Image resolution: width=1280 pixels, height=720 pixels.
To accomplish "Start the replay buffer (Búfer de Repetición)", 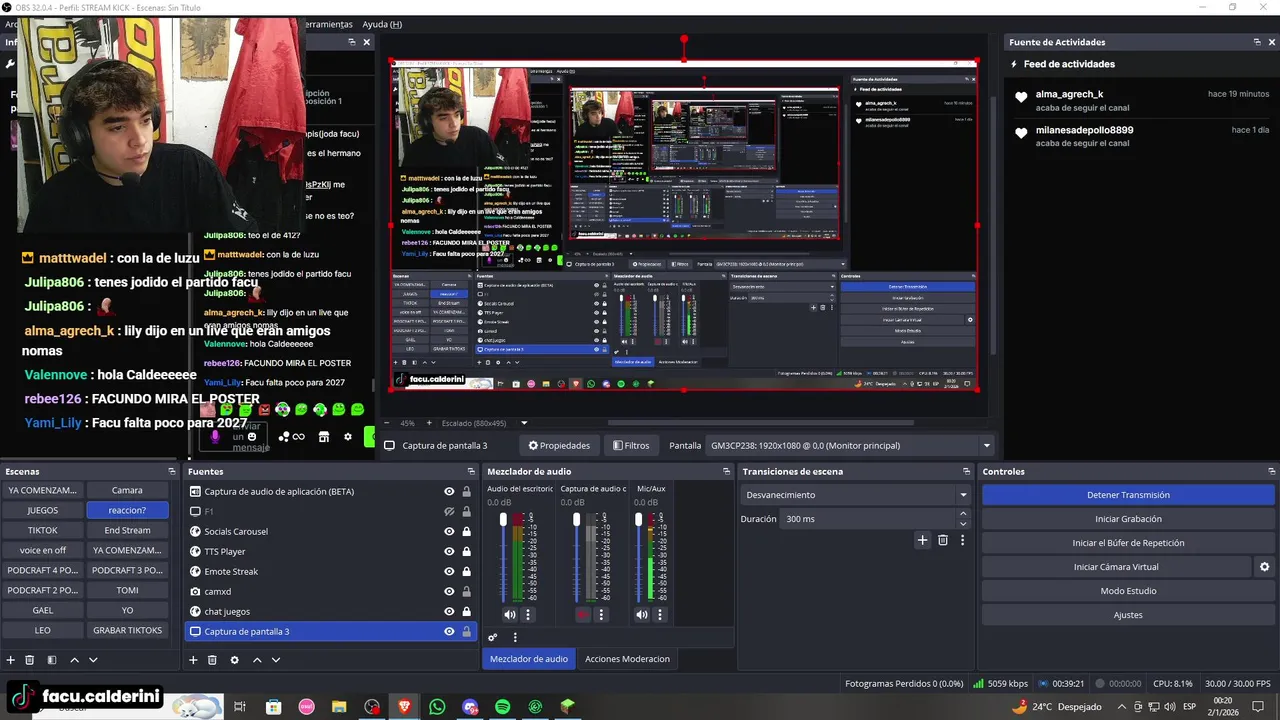I will click(1128, 543).
